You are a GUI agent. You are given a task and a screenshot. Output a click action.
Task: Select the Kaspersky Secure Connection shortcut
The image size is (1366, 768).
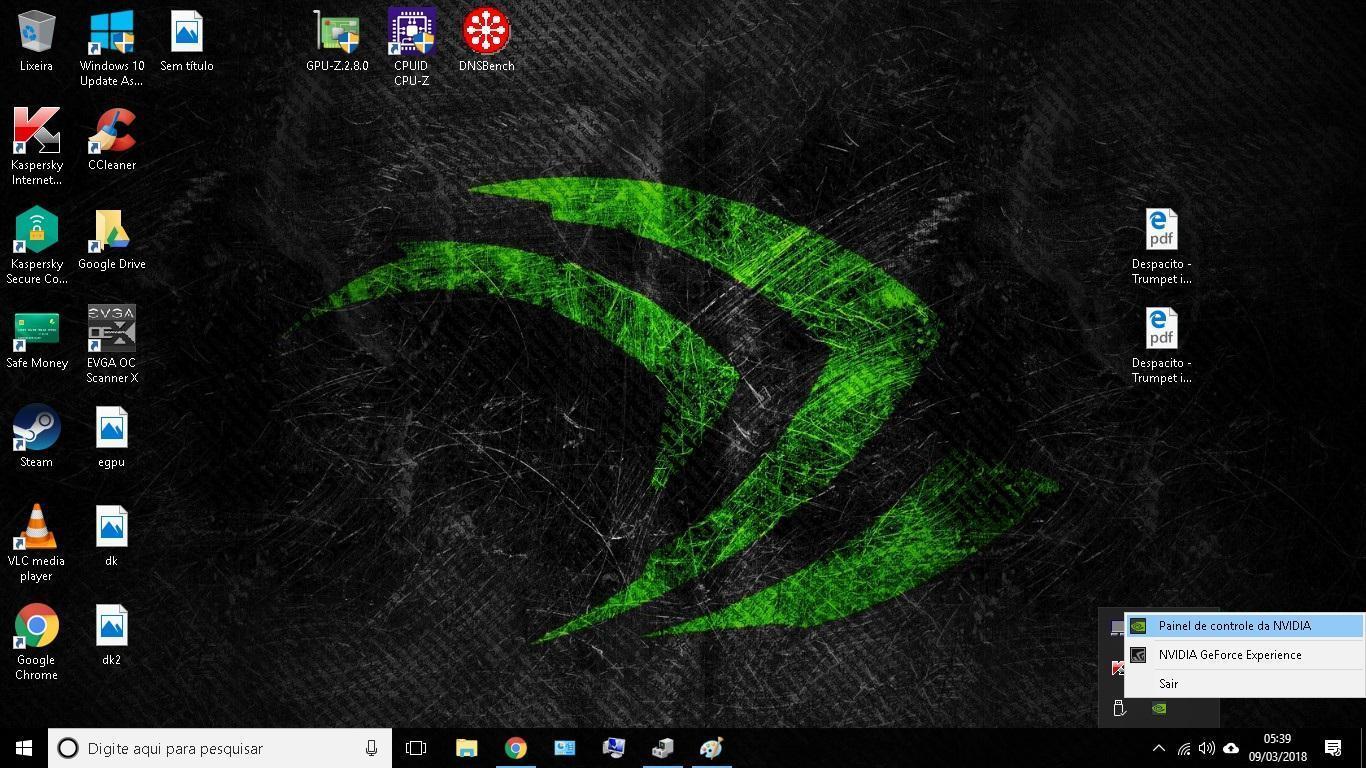(36, 247)
